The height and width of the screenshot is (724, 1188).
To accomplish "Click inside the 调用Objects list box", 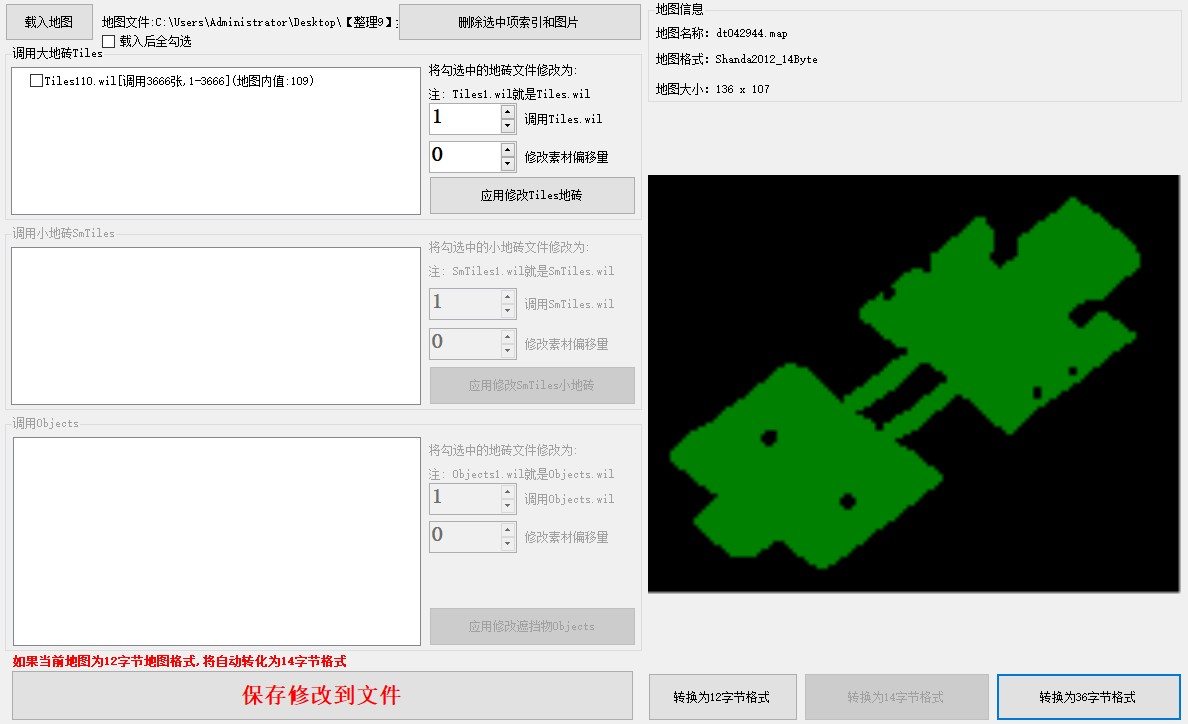I will click(x=216, y=541).
